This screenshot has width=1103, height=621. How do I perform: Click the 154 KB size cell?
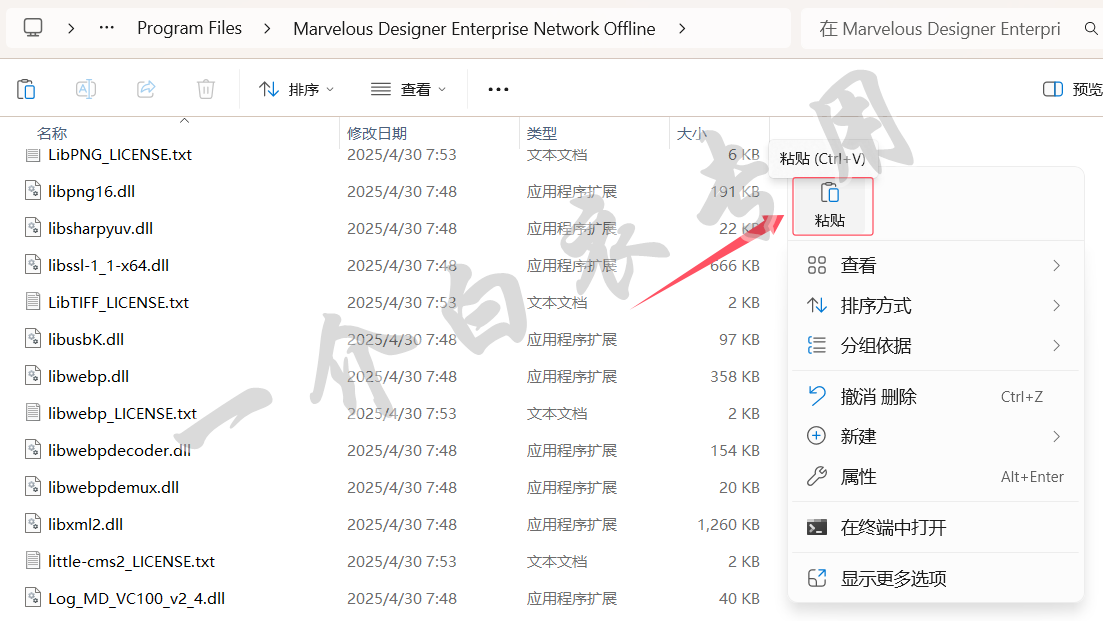point(734,451)
